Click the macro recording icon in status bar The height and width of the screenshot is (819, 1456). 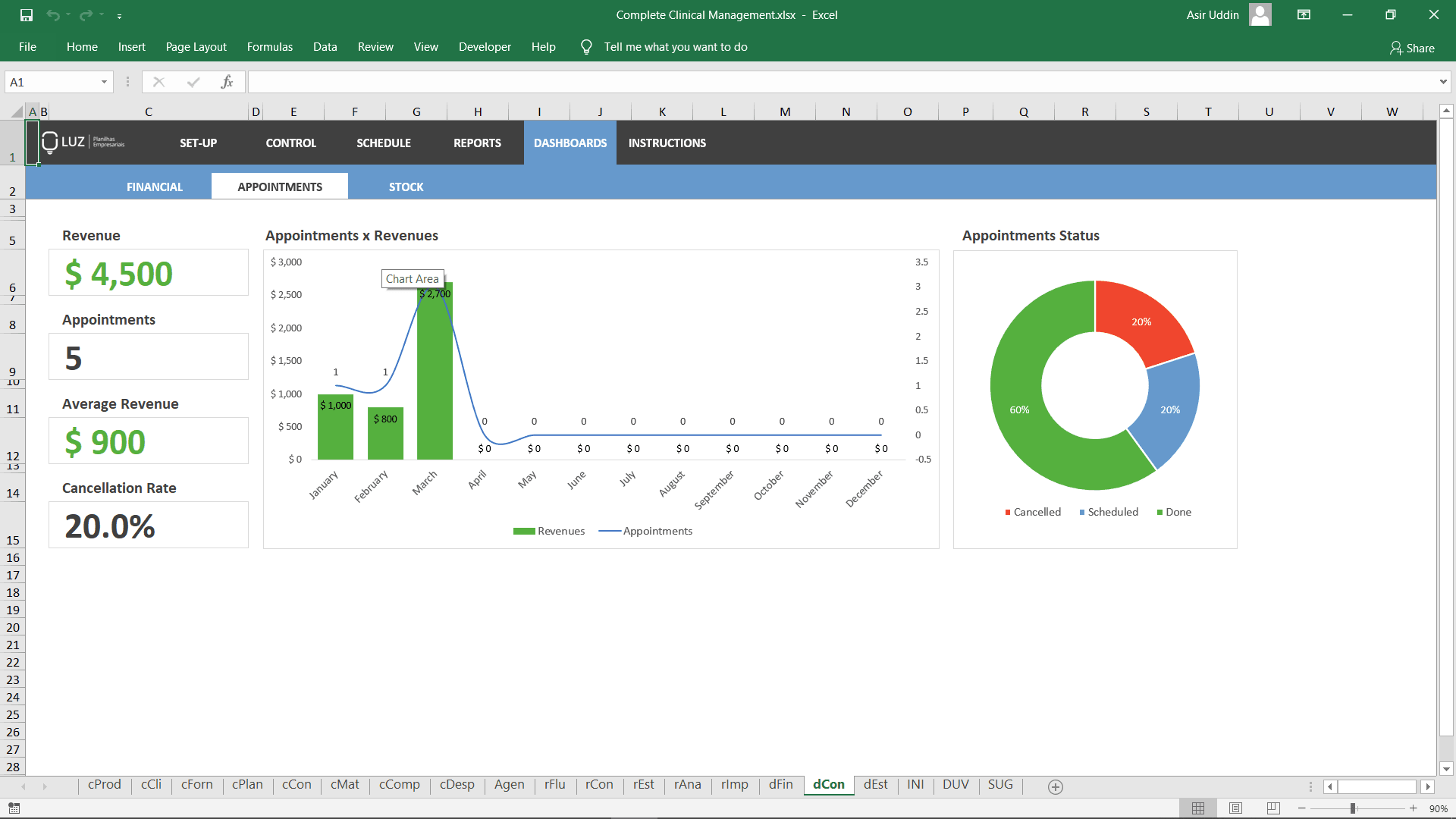(x=14, y=808)
